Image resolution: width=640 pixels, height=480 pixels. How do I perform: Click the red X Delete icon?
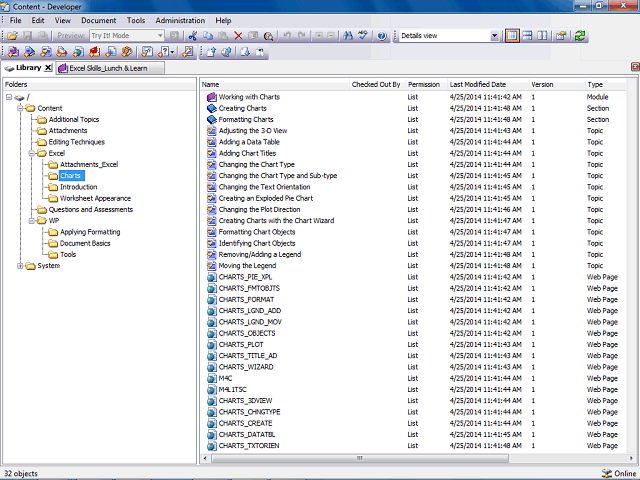238,36
